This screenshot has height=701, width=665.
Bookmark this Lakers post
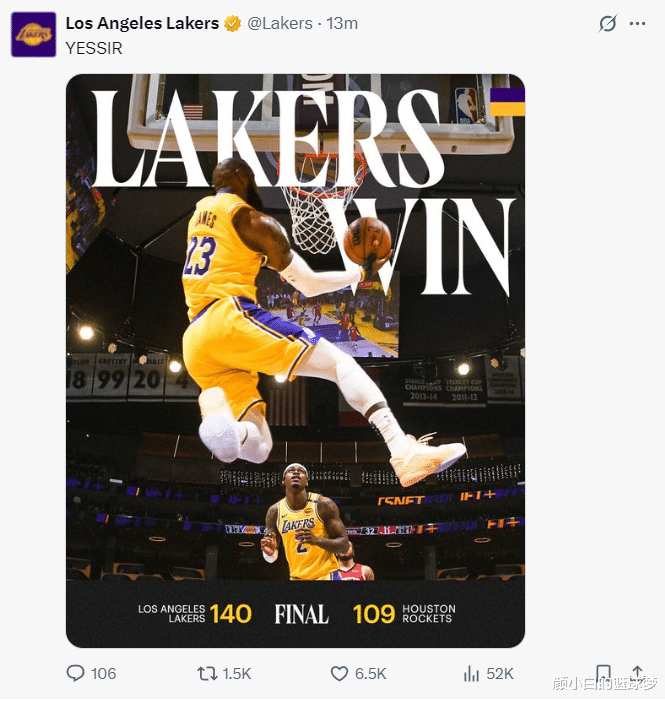603,673
